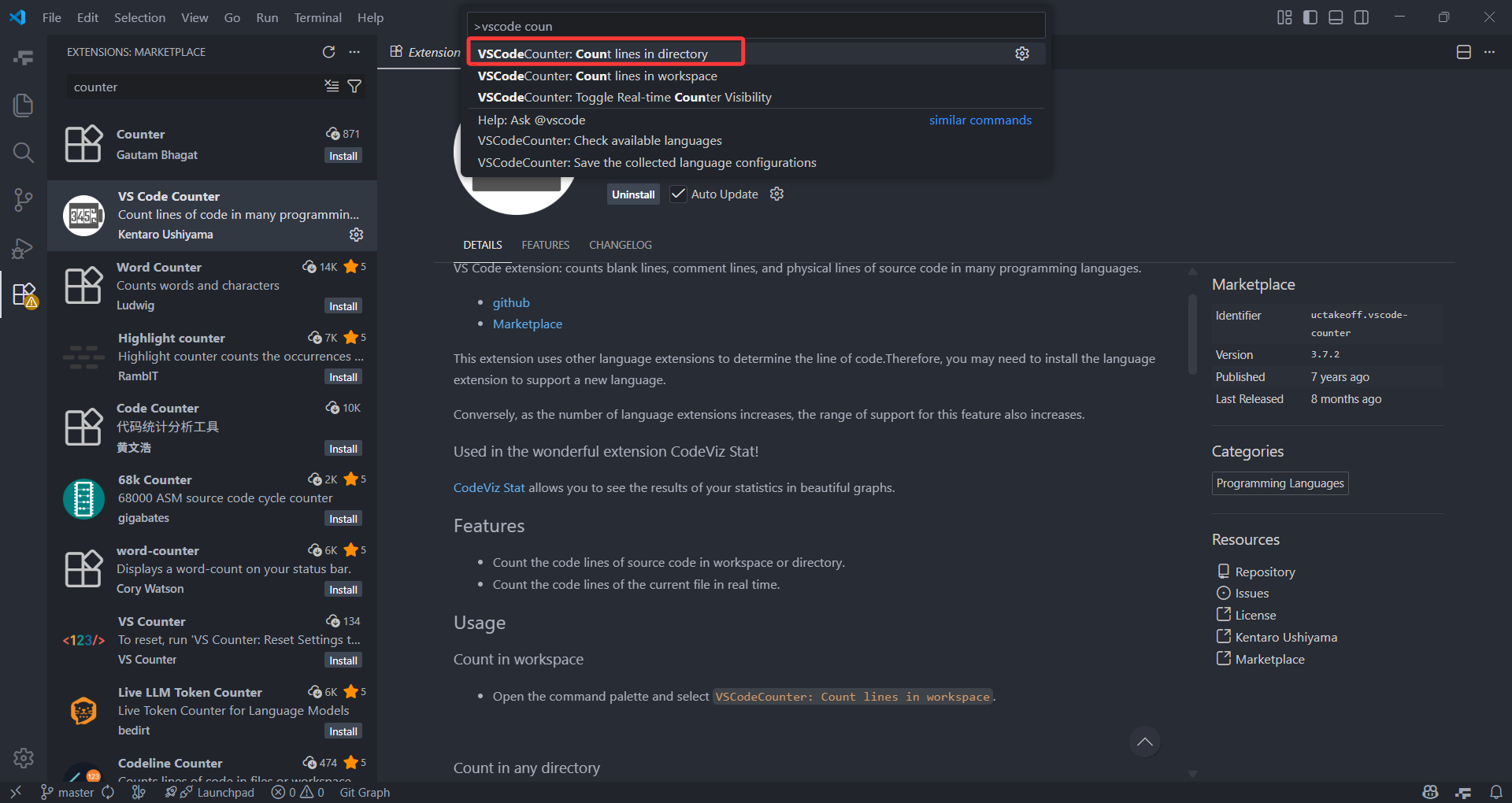
Task: Click the Uninstall button
Action: 633,194
